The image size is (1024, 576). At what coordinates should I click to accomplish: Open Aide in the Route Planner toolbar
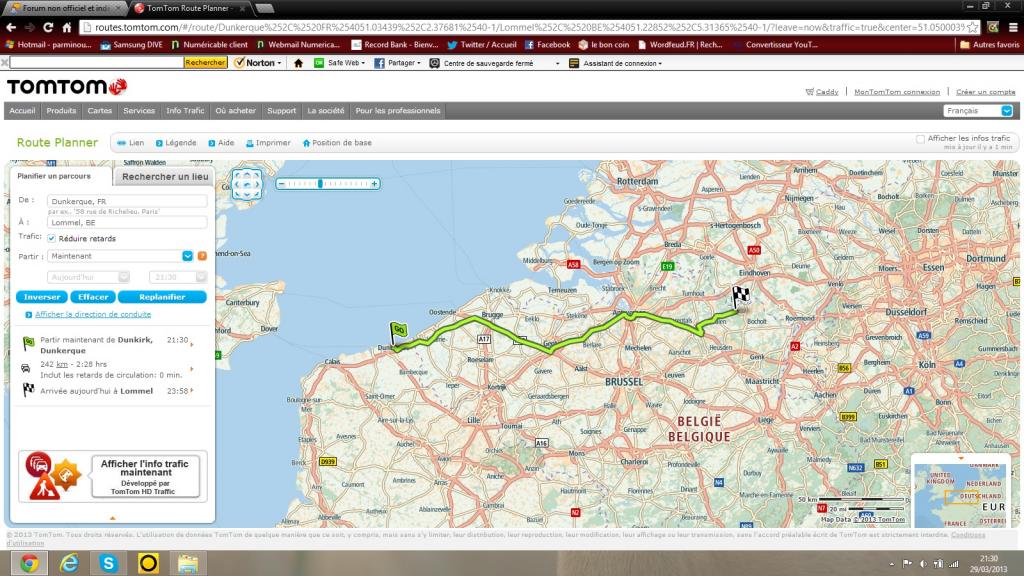(x=221, y=143)
